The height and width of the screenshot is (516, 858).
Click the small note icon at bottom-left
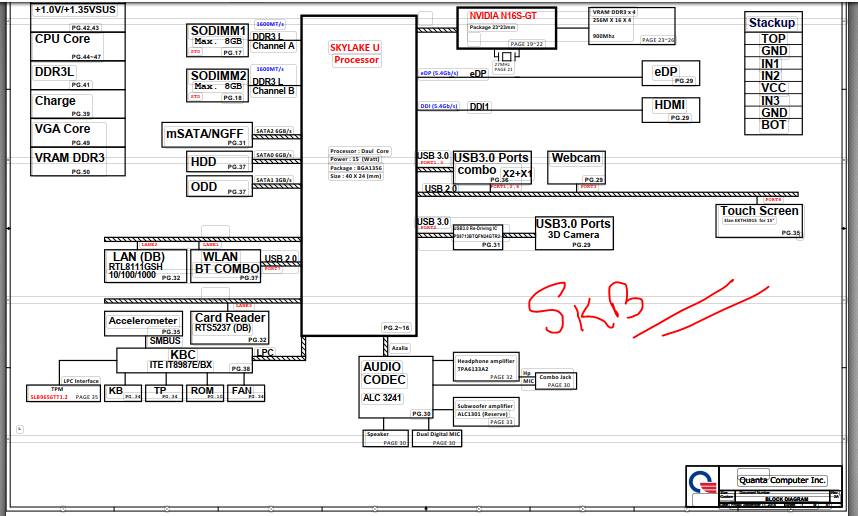click(20, 429)
